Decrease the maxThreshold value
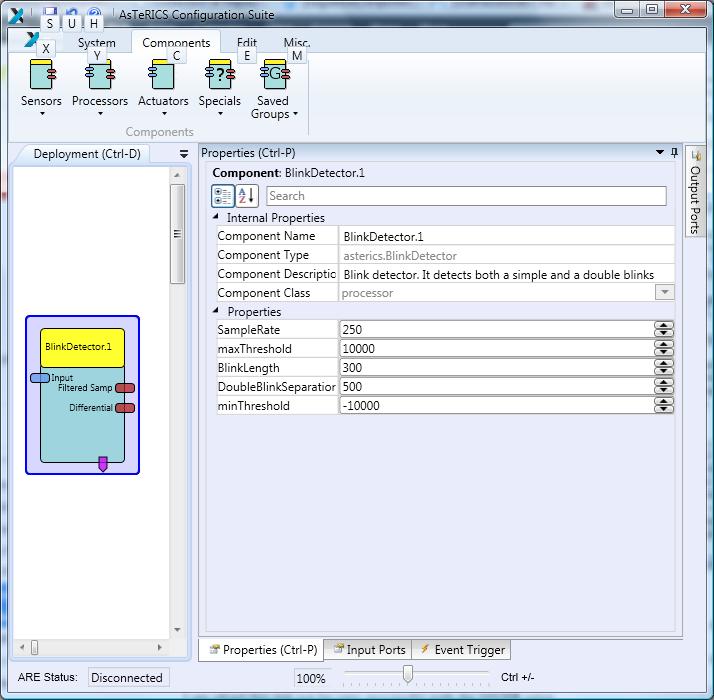This screenshot has width=714, height=700. pyautogui.click(x=664, y=353)
